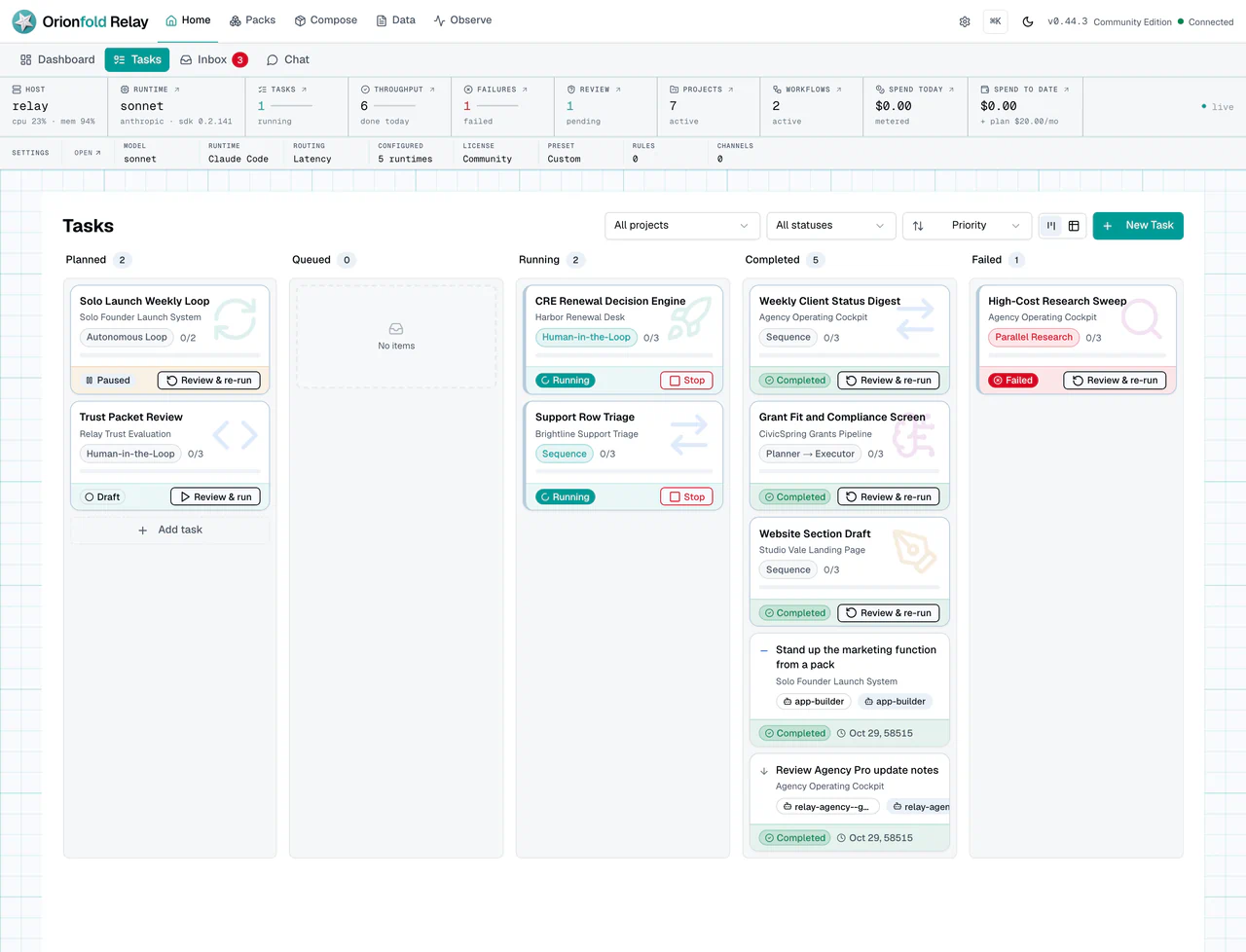Viewport: 1246px width, 952px height.
Task: Open the PROJECTS stat card
Action: tap(709, 106)
